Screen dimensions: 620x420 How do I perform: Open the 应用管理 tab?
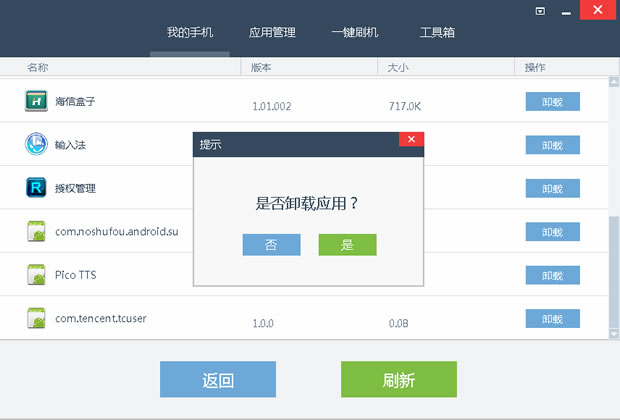[272, 32]
